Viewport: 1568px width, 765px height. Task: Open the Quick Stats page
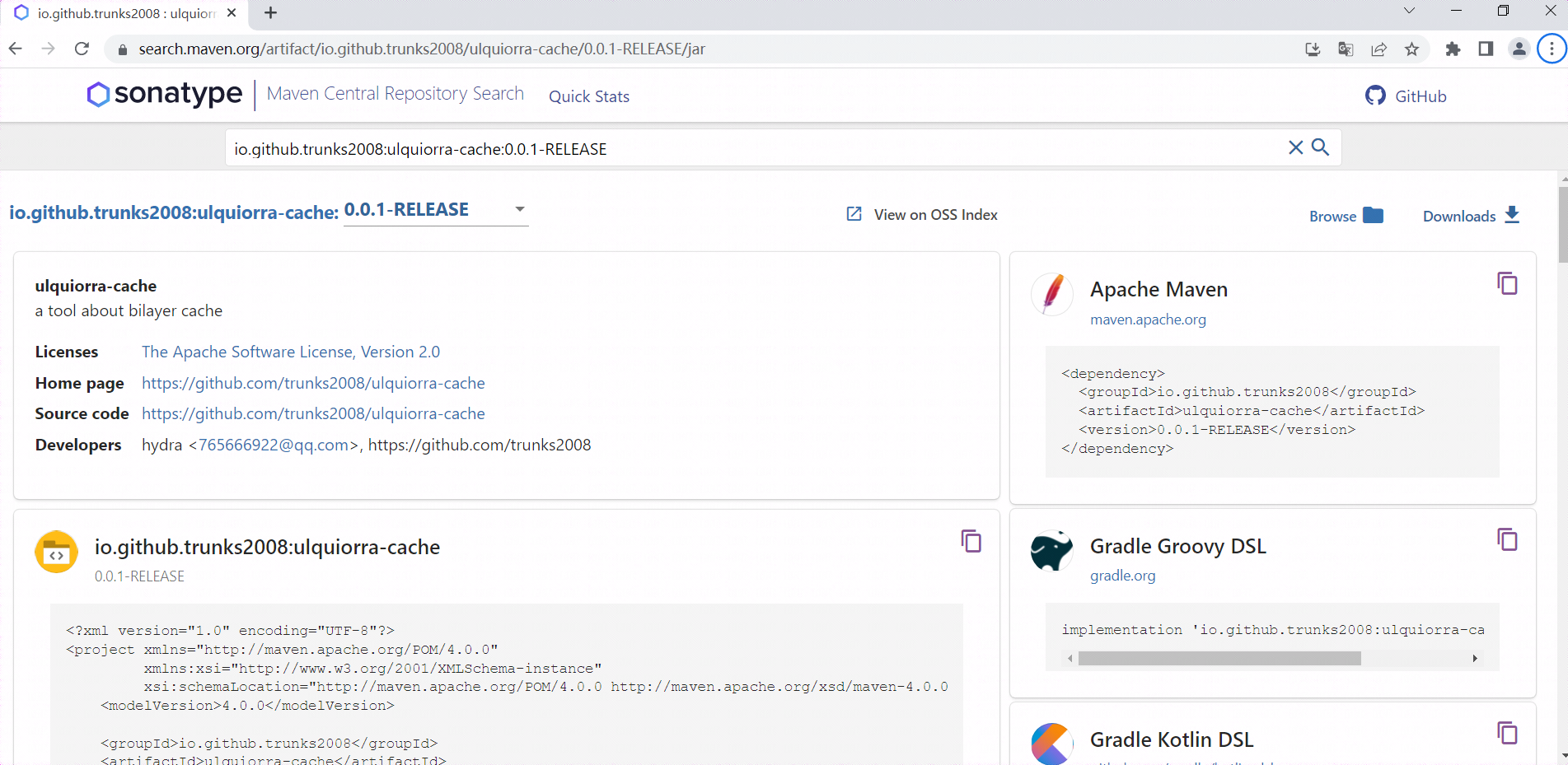click(589, 96)
